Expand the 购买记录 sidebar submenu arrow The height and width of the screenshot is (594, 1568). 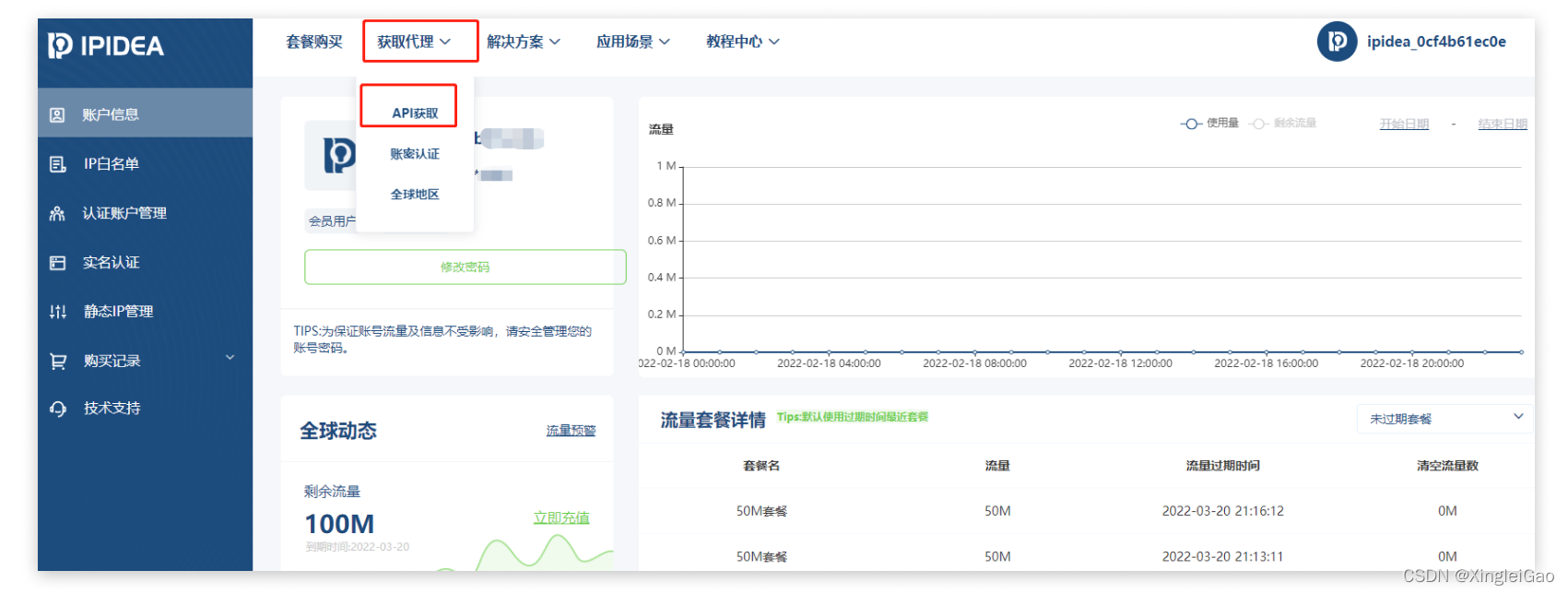(230, 358)
